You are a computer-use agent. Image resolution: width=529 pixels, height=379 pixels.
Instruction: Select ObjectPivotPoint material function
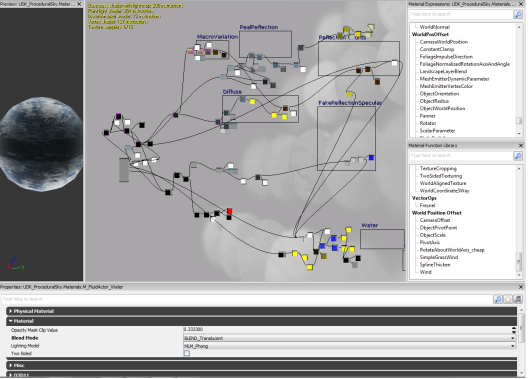438,228
